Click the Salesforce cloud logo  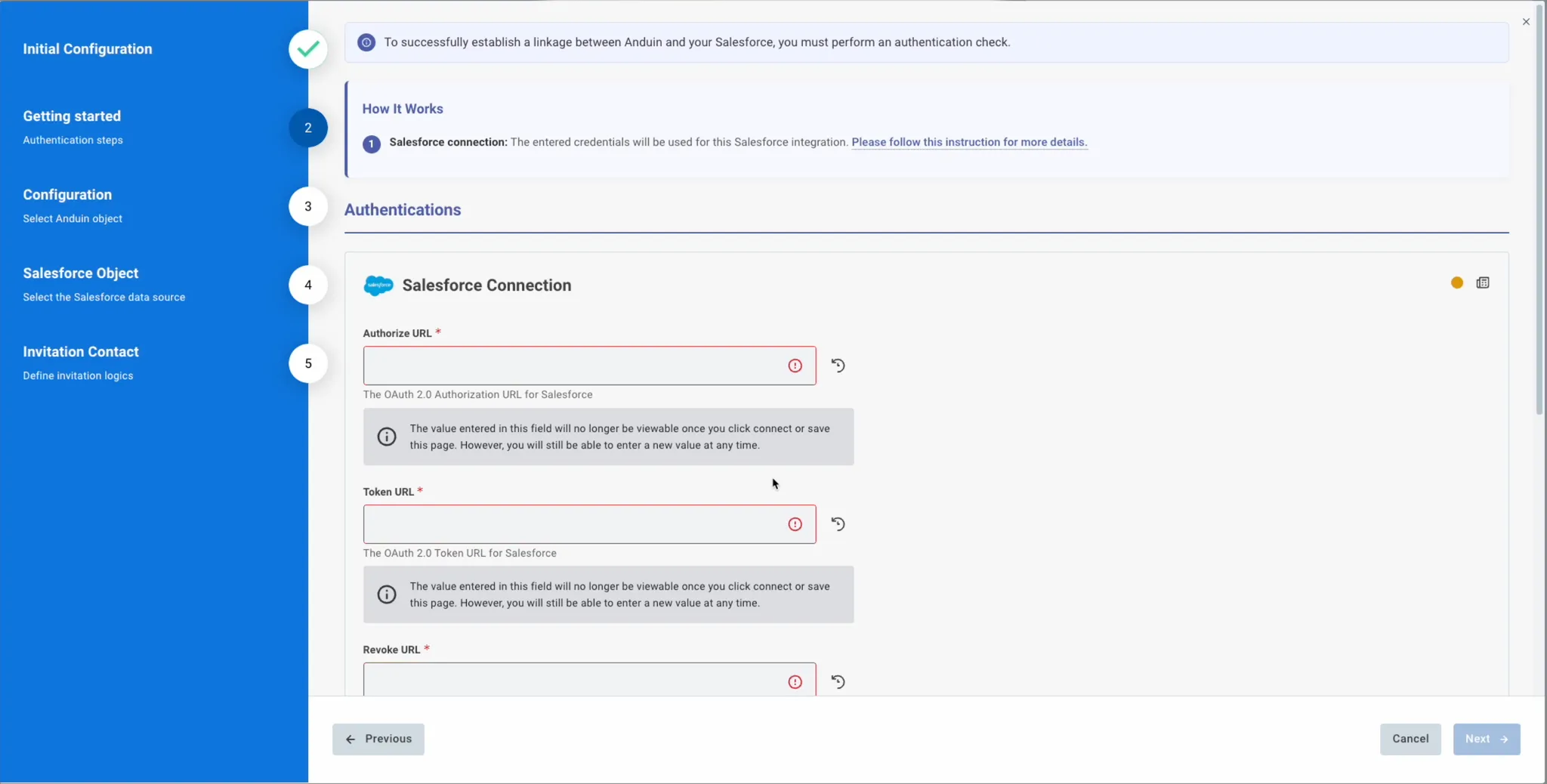click(378, 286)
